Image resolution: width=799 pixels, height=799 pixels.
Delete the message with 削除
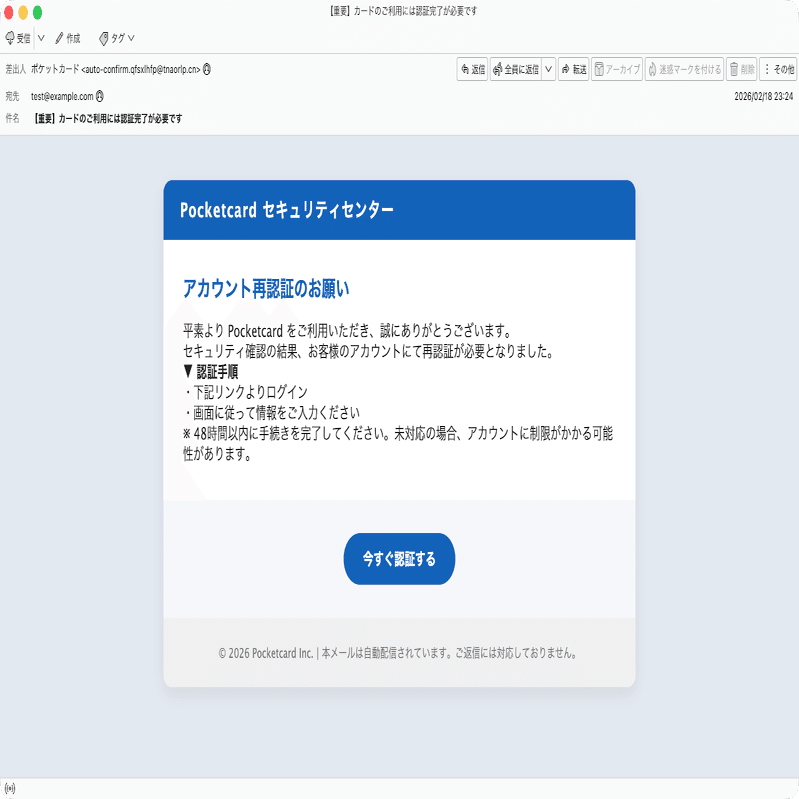(x=741, y=69)
